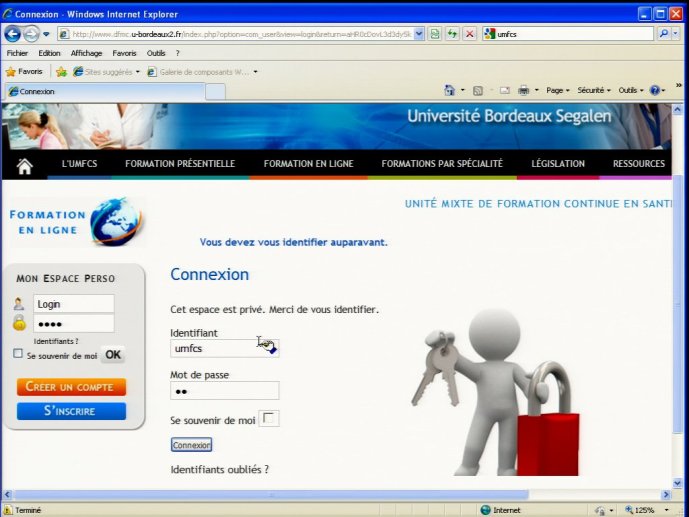Click the RSS feeds icon
The width and height of the screenshot is (689, 517).
click(478, 90)
